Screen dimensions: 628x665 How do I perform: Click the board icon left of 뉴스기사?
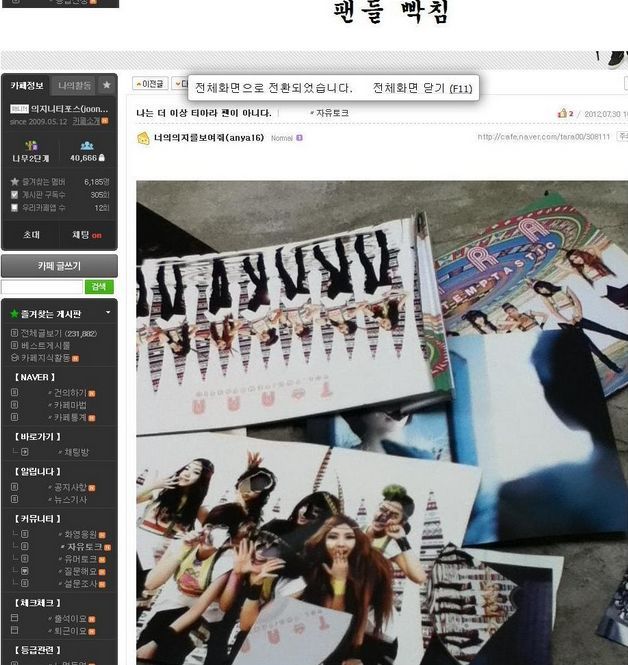tap(14, 499)
